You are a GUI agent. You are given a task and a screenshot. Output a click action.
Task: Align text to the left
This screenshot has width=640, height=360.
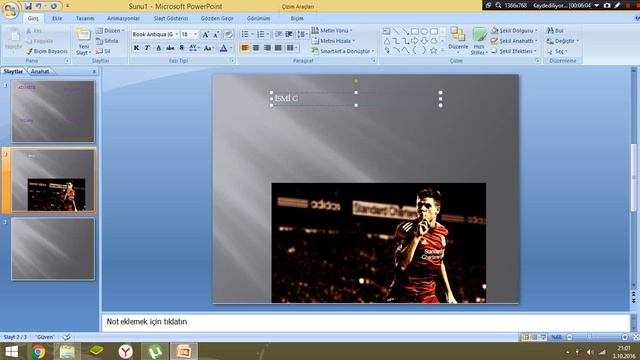point(245,48)
